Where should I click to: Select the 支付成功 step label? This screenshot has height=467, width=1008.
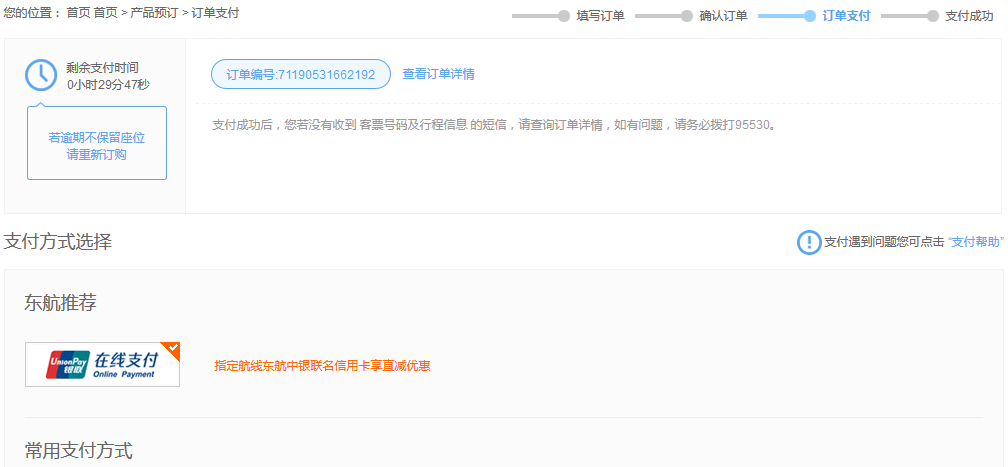[x=969, y=16]
